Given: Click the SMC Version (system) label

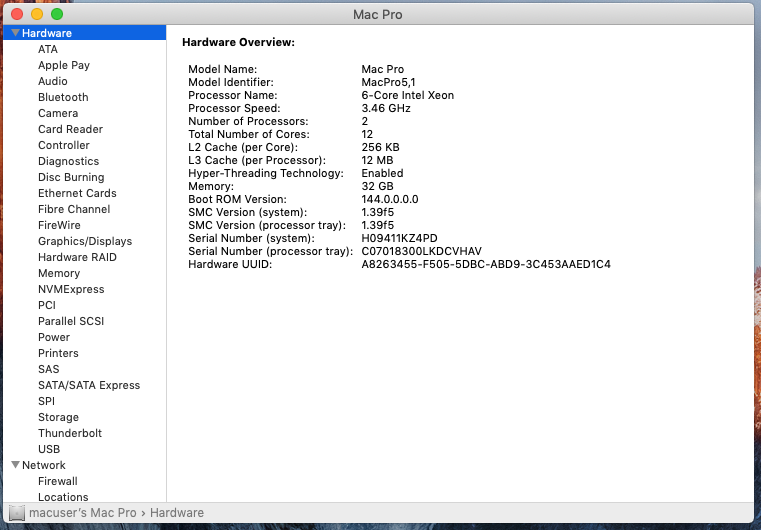Looking at the screenshot, I should [248, 212].
